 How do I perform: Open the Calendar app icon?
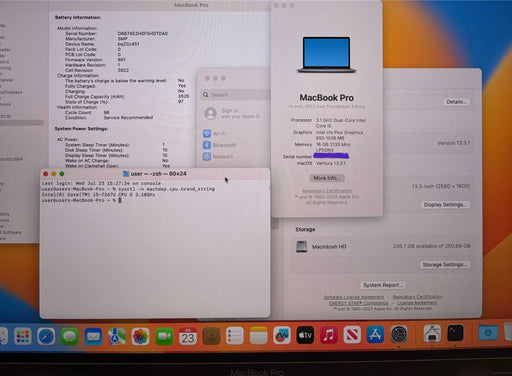click(x=188, y=336)
